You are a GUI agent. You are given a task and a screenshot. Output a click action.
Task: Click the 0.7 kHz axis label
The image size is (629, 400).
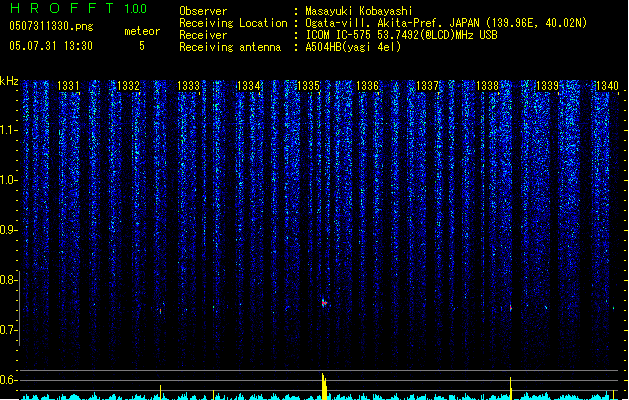pos(8,330)
